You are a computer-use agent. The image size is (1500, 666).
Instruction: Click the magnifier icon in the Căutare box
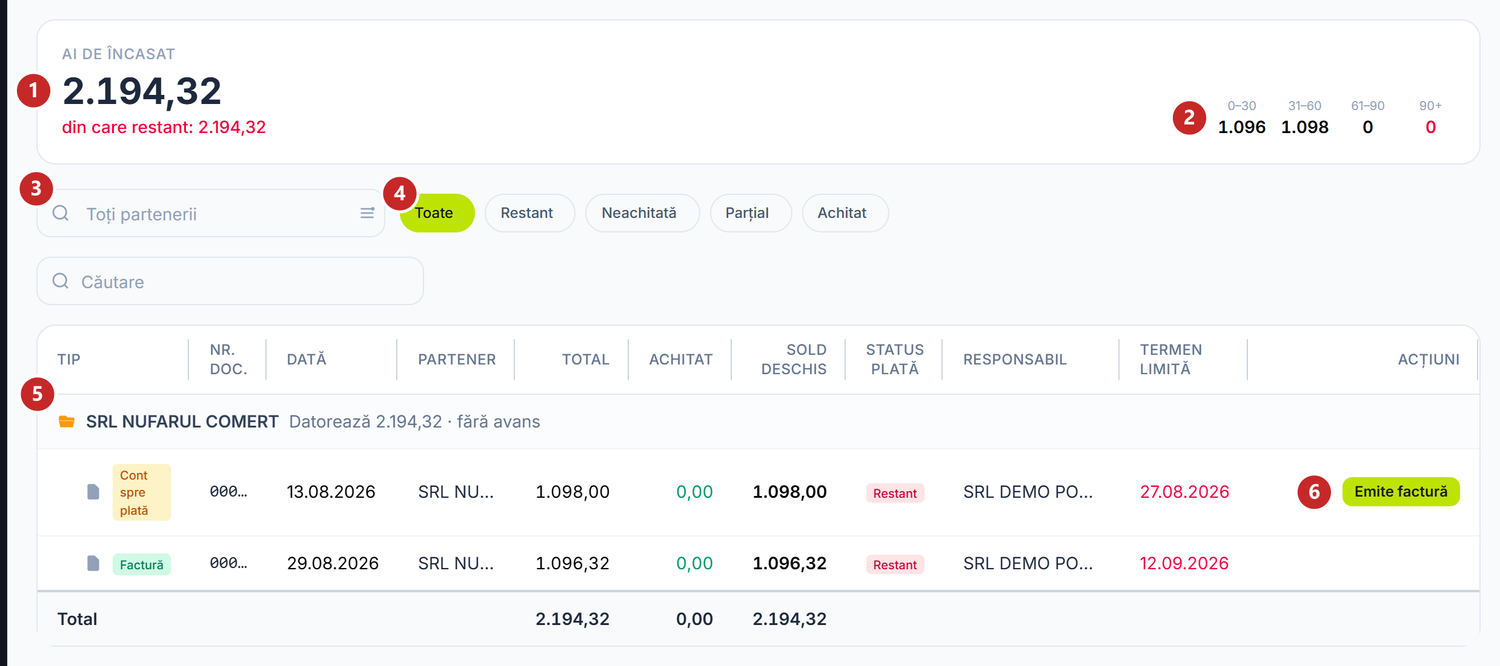pos(61,281)
